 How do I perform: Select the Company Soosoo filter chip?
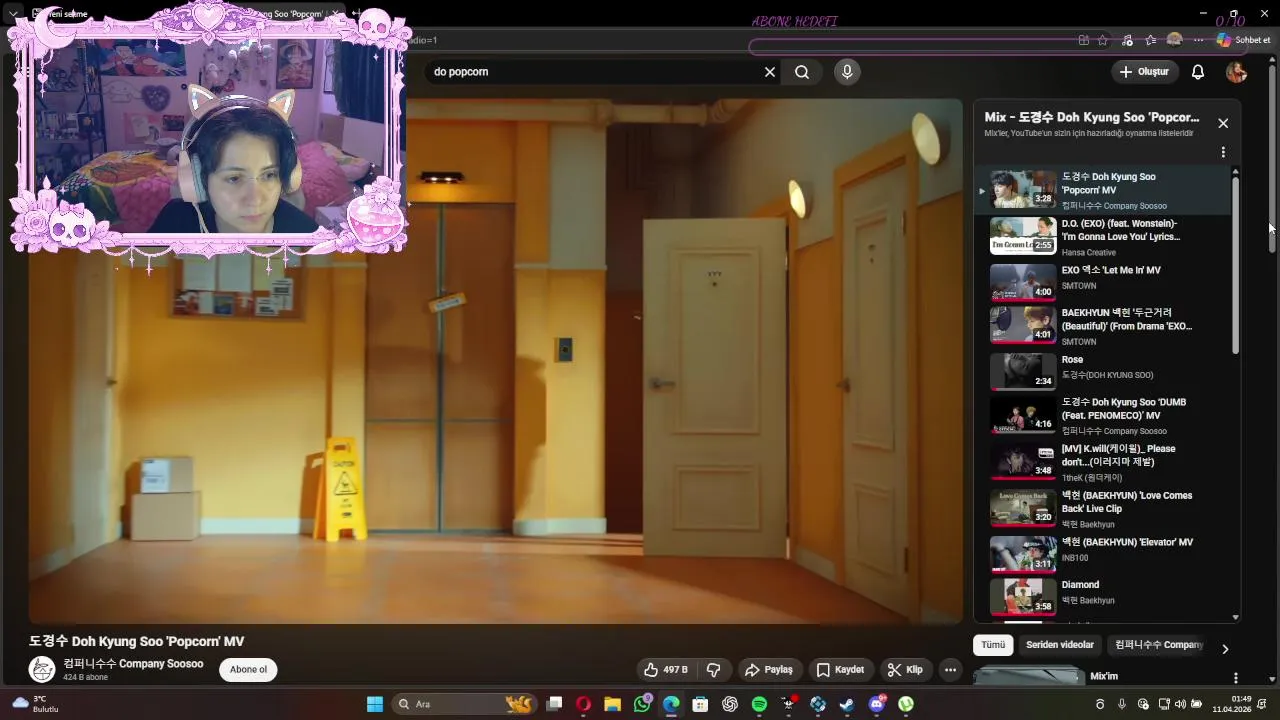click(1158, 645)
